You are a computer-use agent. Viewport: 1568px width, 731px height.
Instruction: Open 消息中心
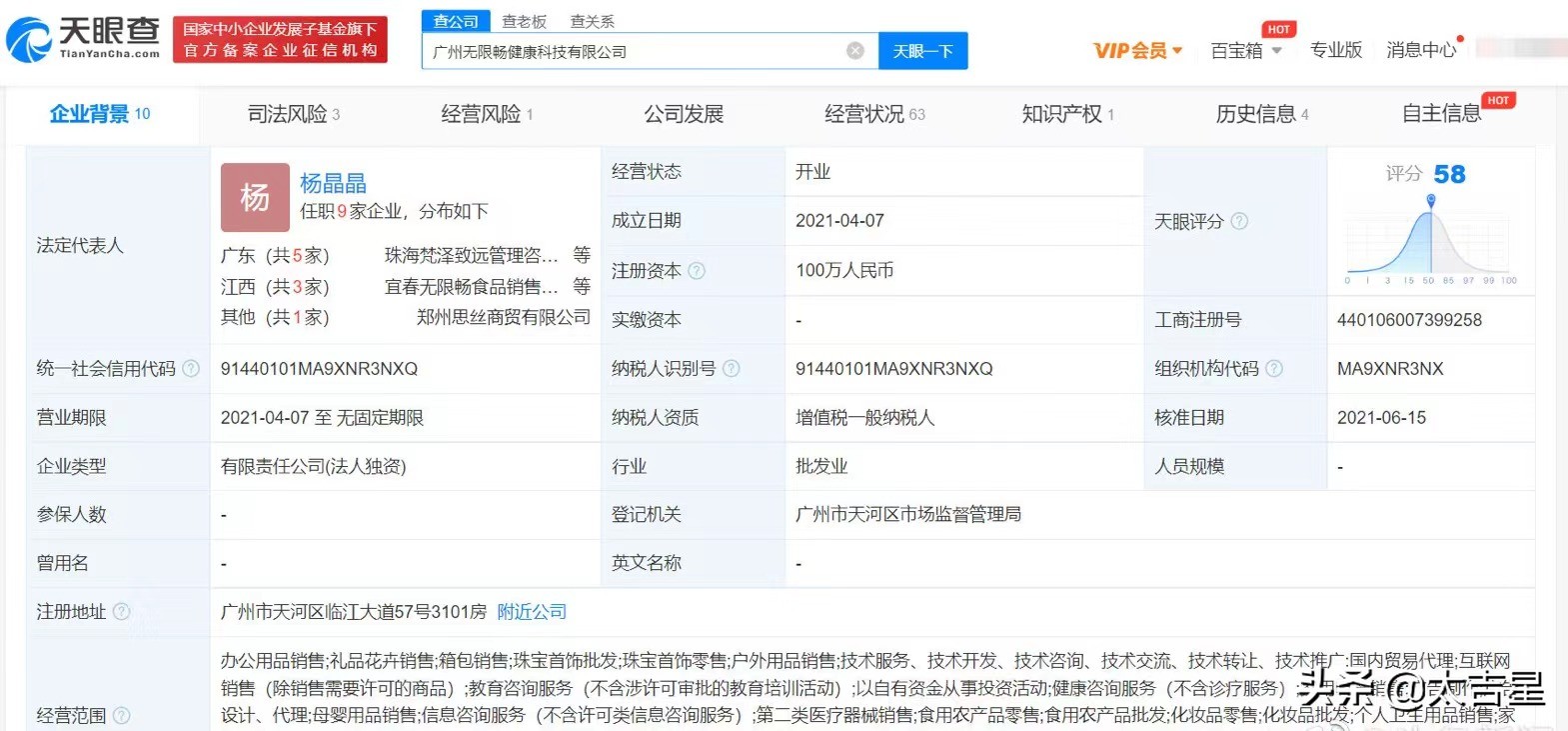[x=1421, y=50]
